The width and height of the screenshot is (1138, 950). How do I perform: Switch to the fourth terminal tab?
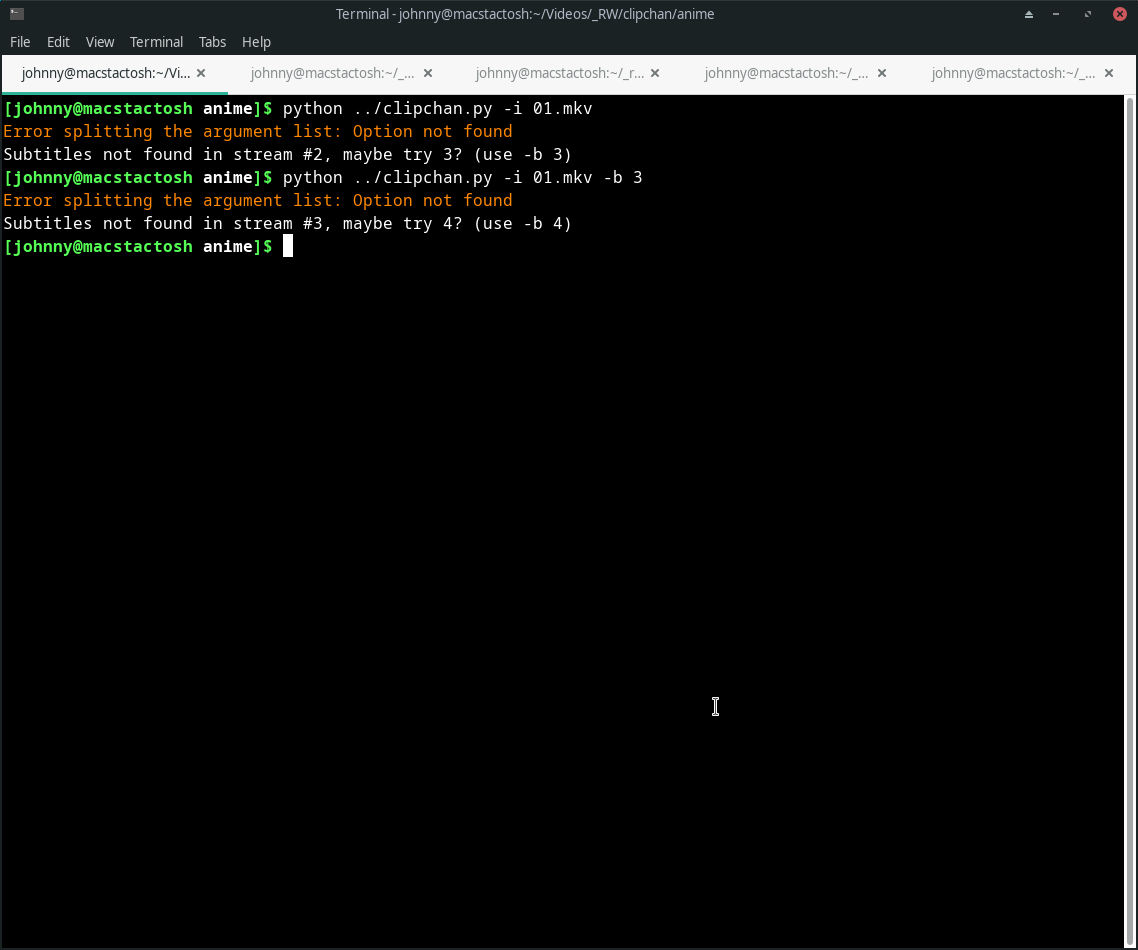click(x=786, y=73)
